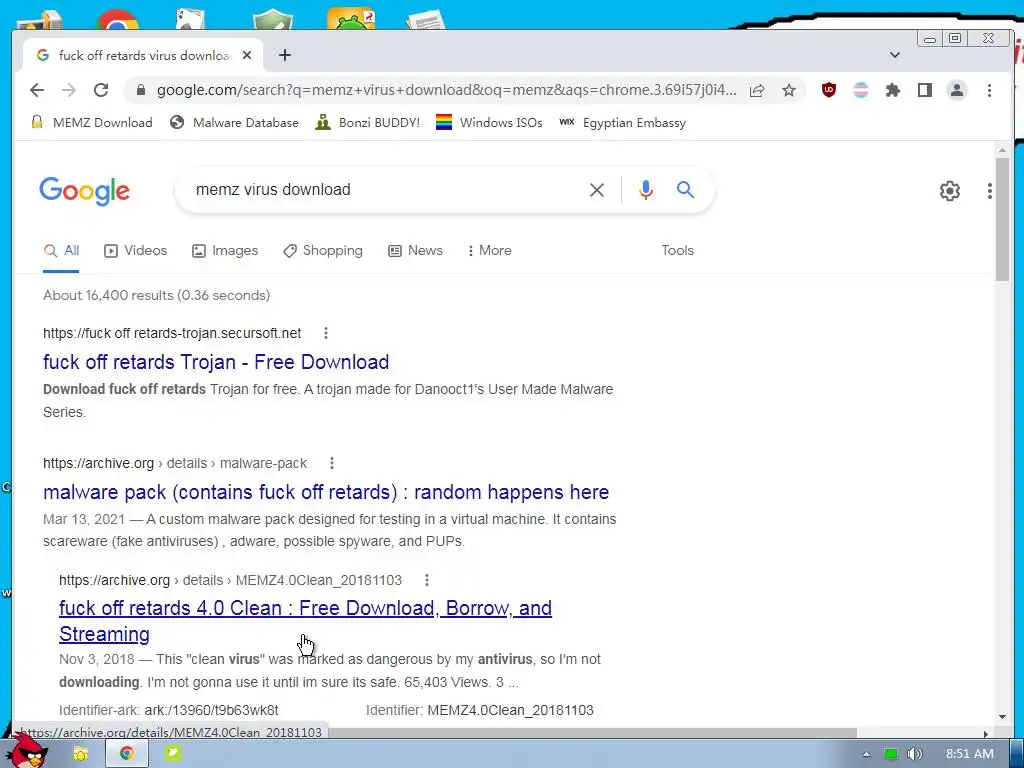Click the 8:51 AM clock

[x=970, y=754]
